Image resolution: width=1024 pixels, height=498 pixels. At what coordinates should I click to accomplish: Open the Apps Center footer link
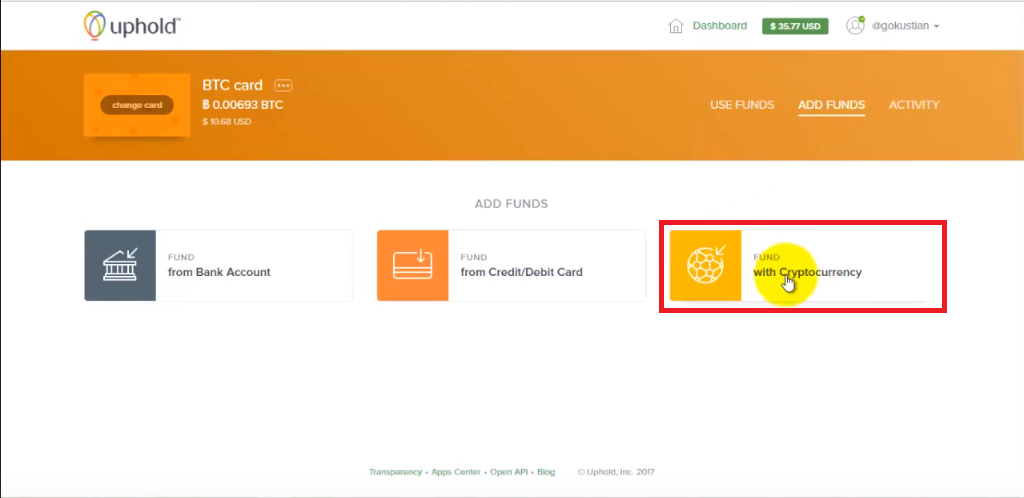(x=456, y=472)
